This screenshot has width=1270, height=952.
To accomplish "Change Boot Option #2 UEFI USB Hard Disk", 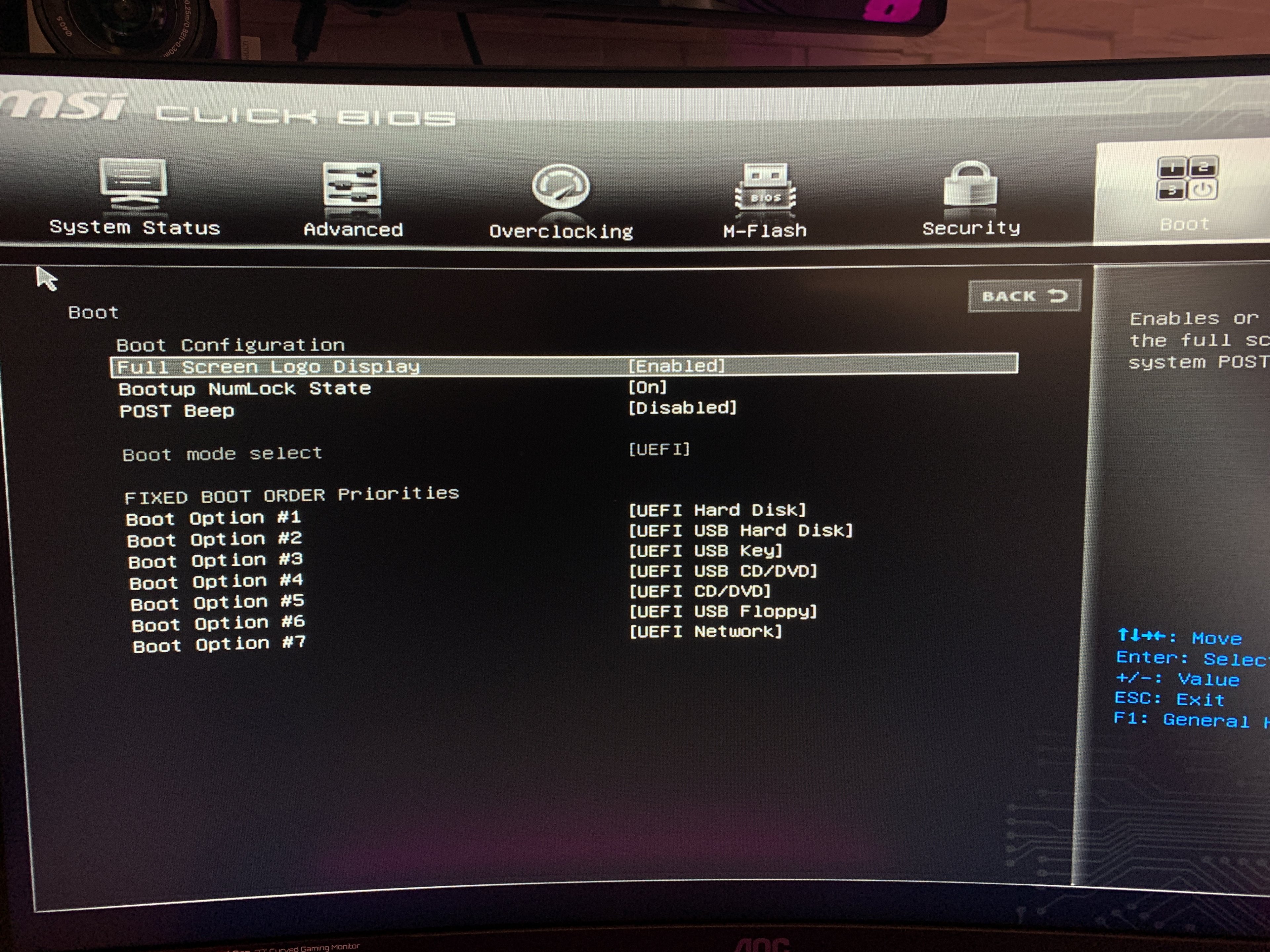I will tap(740, 530).
